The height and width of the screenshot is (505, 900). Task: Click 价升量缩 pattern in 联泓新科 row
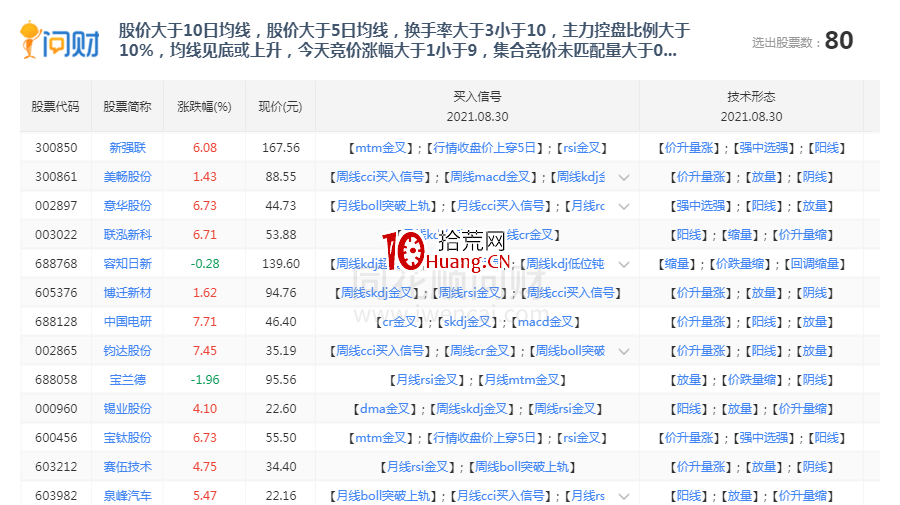coord(803,235)
